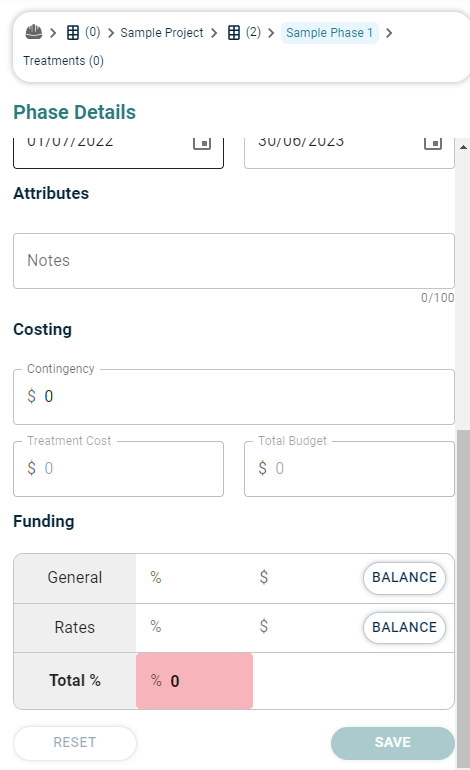The width and height of the screenshot is (470, 770).
Task: Go to the Sample Project breadcrumb
Action: point(162,33)
